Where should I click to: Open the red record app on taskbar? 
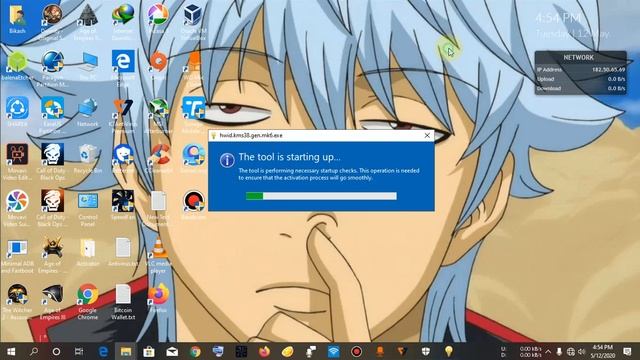click(356, 351)
